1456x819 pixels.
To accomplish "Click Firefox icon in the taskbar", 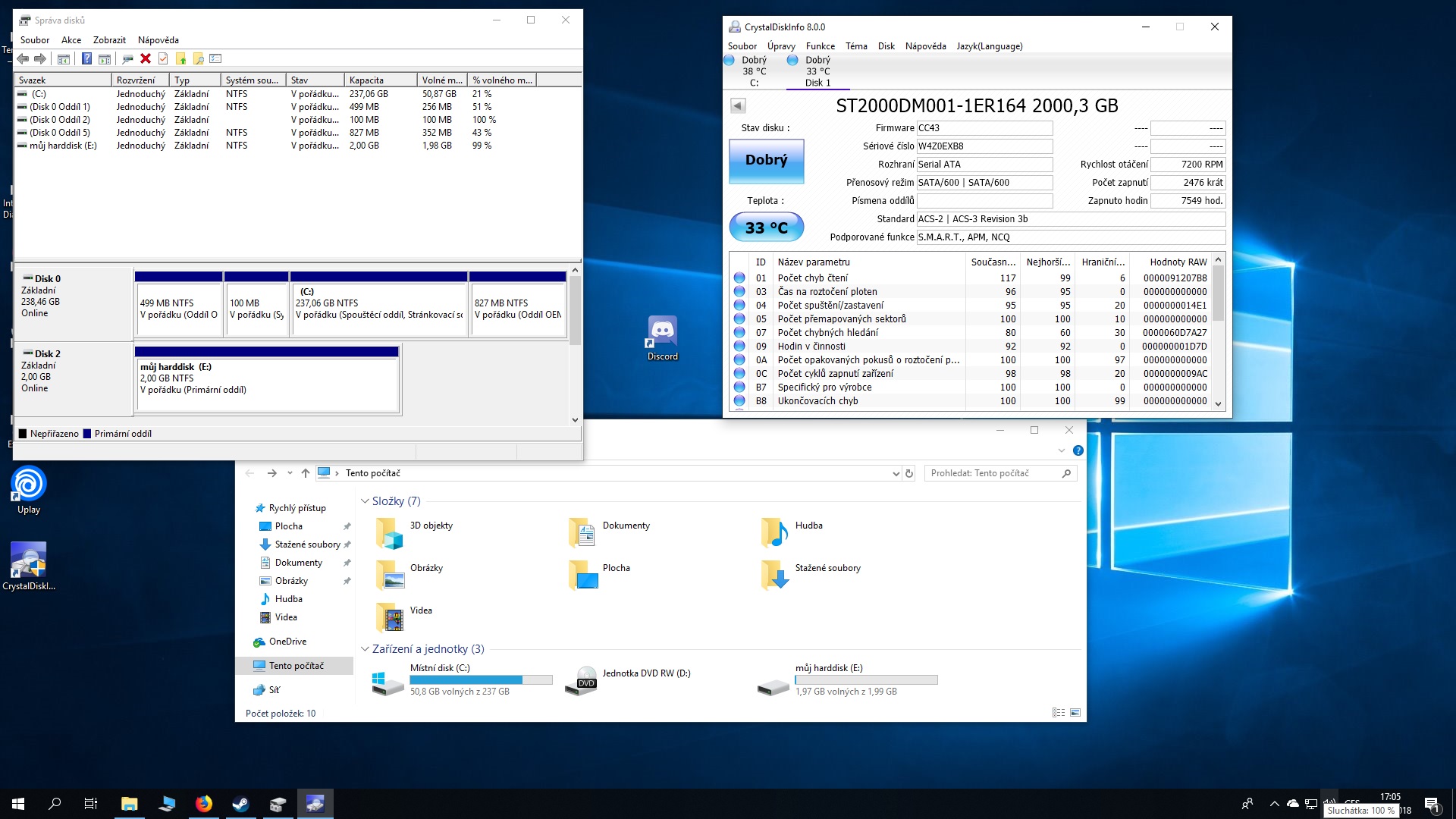I will point(204,804).
